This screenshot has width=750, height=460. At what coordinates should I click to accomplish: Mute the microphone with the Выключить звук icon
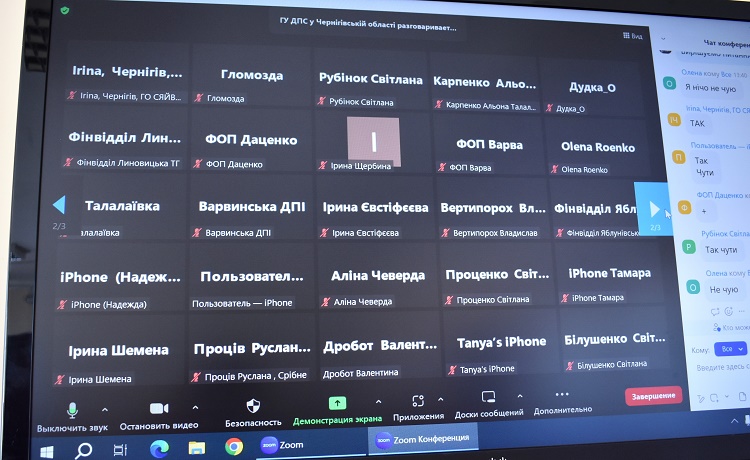point(72,410)
